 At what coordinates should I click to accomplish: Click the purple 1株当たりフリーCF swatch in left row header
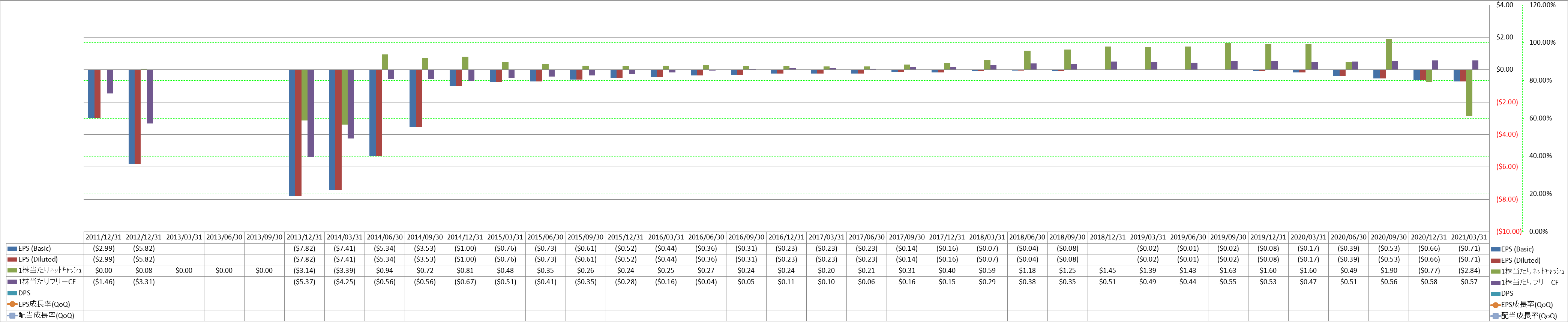point(12,282)
